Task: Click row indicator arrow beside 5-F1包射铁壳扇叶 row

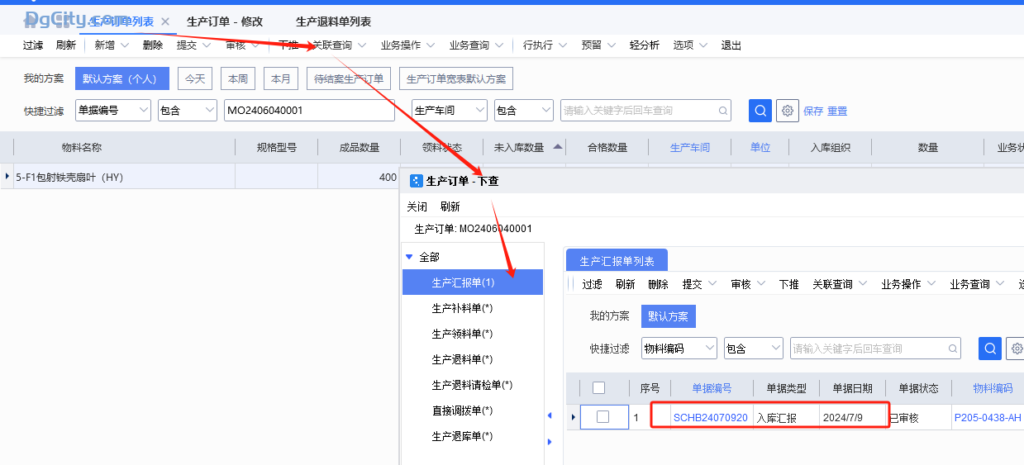Action: tap(7, 176)
